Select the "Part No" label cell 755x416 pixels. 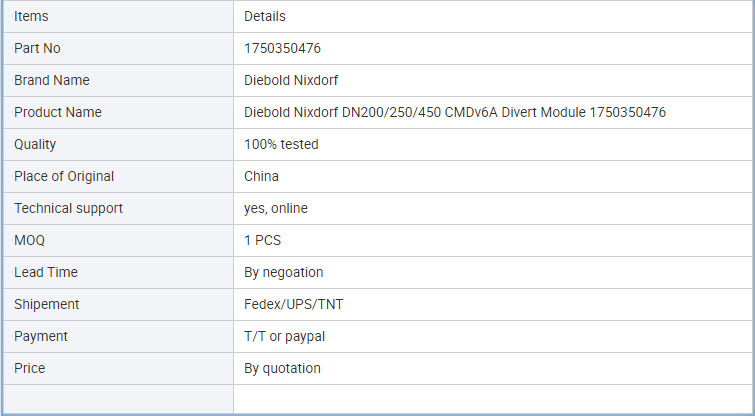tap(38, 48)
